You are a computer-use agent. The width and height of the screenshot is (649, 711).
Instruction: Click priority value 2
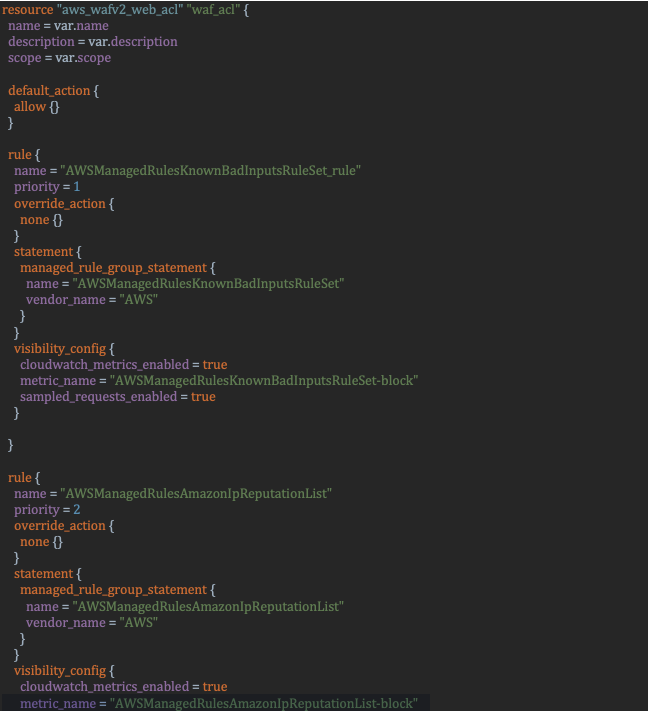click(77, 510)
